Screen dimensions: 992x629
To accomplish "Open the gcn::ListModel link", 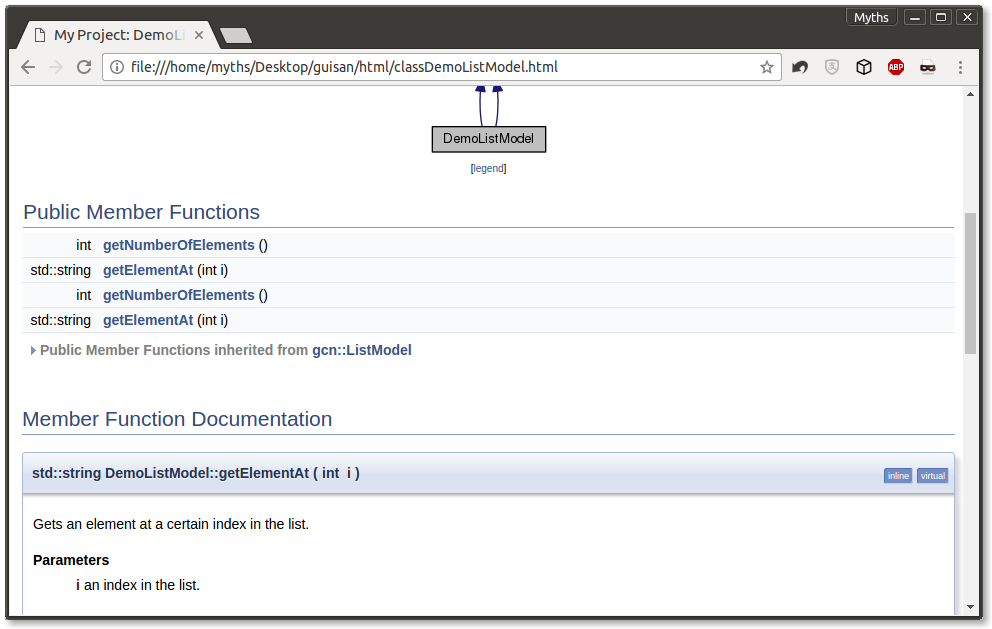I will [x=362, y=350].
